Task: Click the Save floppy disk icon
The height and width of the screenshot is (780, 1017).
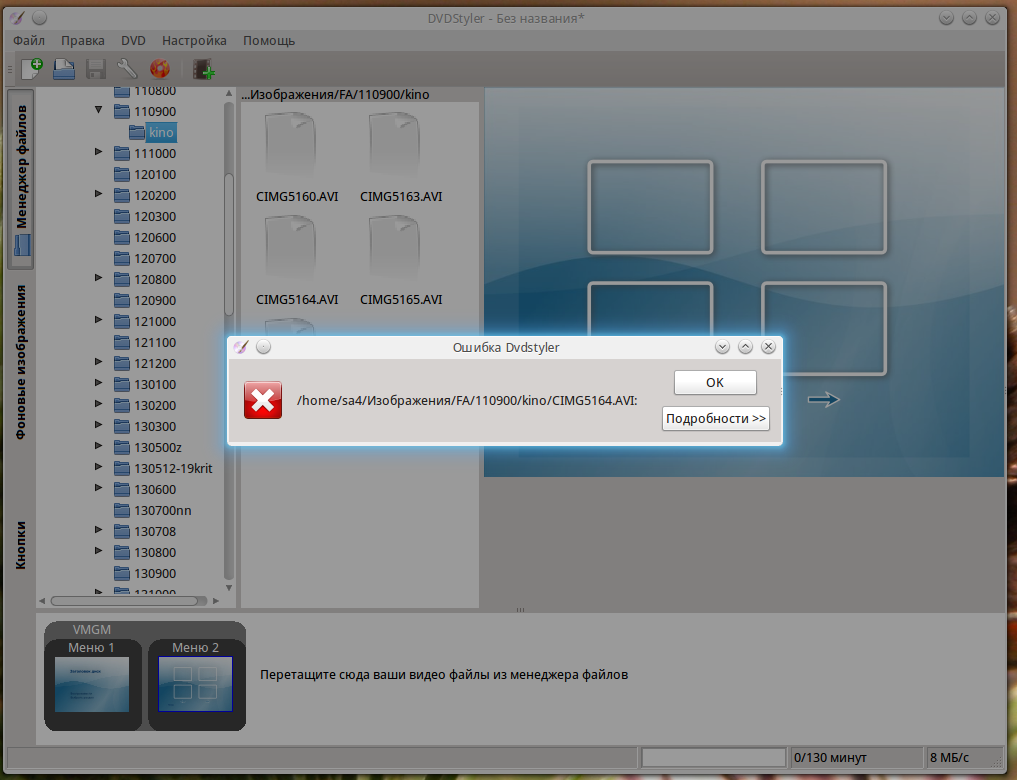Action: coord(95,69)
